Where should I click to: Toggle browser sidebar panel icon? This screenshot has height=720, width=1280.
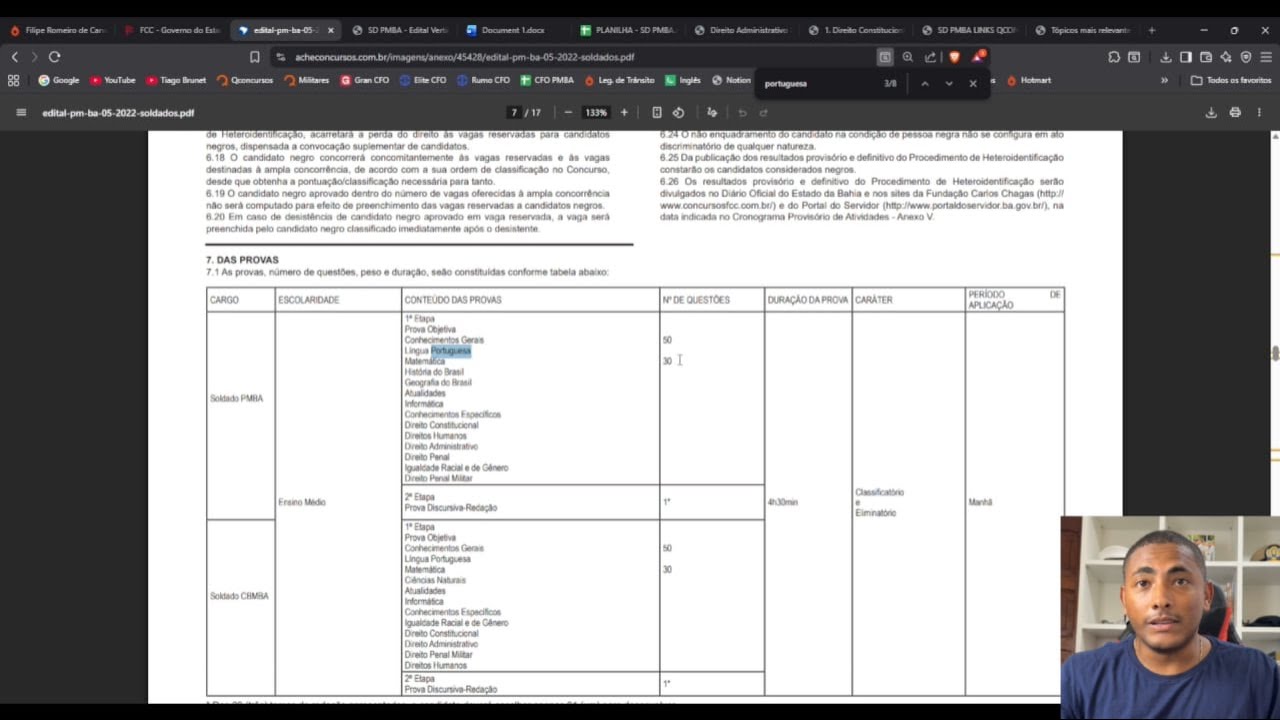point(1186,57)
